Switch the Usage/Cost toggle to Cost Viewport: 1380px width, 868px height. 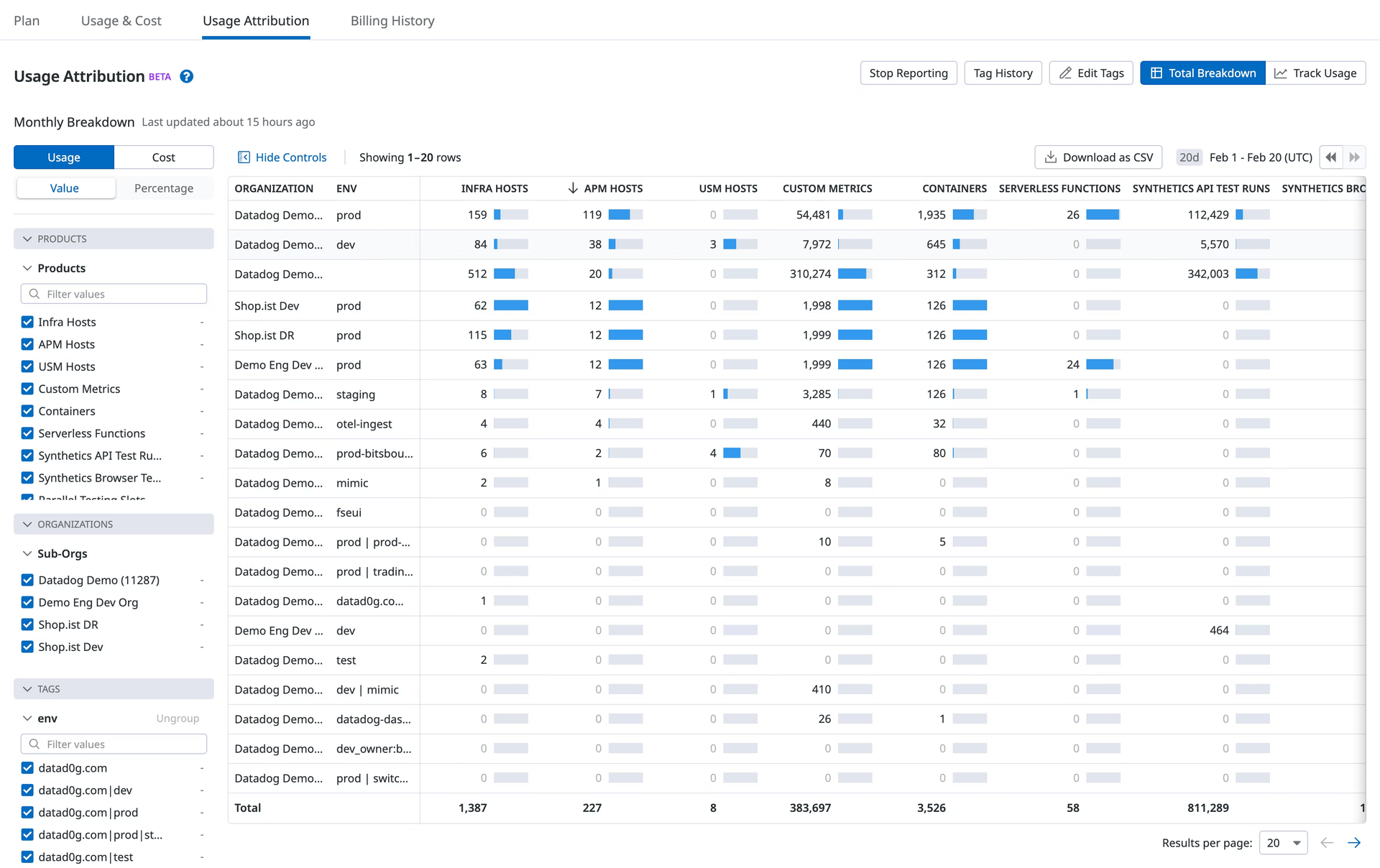163,157
